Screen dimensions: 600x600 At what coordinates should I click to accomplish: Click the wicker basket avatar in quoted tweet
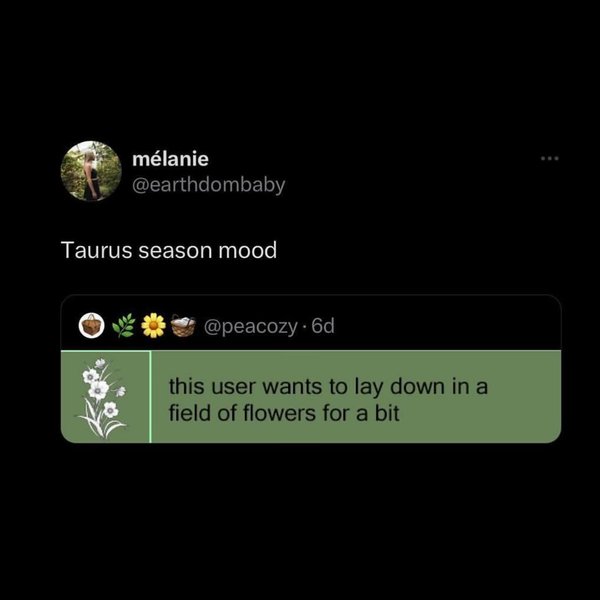click(91, 326)
